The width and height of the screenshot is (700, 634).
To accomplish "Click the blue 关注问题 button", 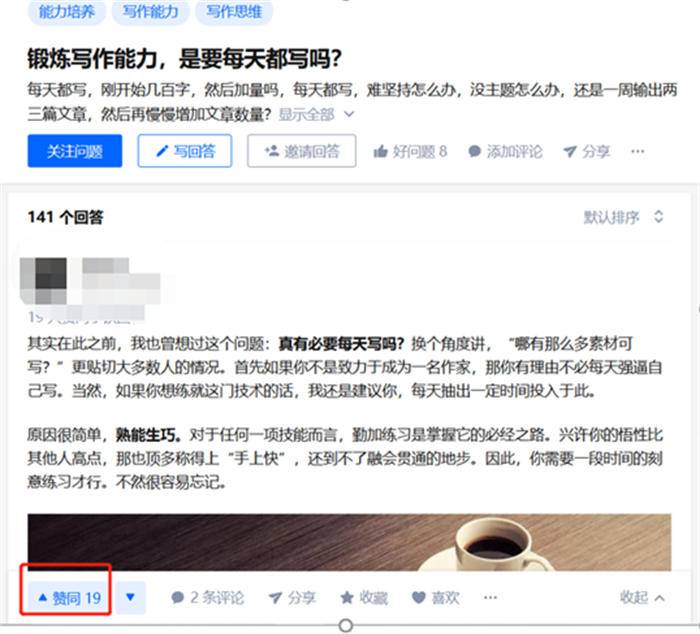I will point(75,151).
